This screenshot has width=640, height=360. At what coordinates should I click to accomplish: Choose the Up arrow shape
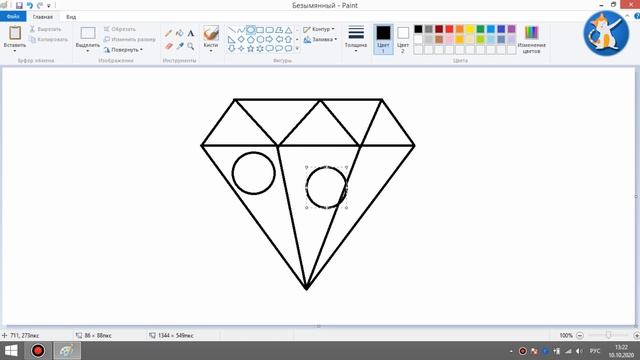[289, 40]
